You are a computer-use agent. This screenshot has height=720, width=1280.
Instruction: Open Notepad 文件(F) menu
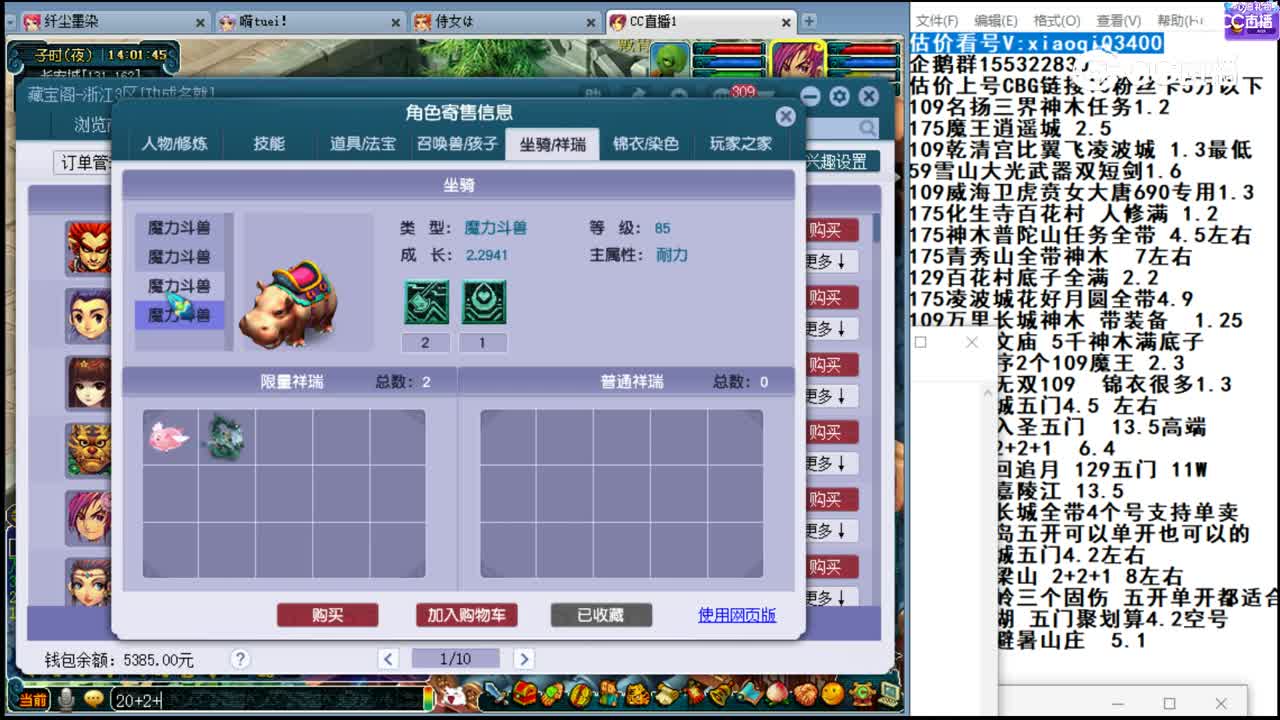pos(937,20)
